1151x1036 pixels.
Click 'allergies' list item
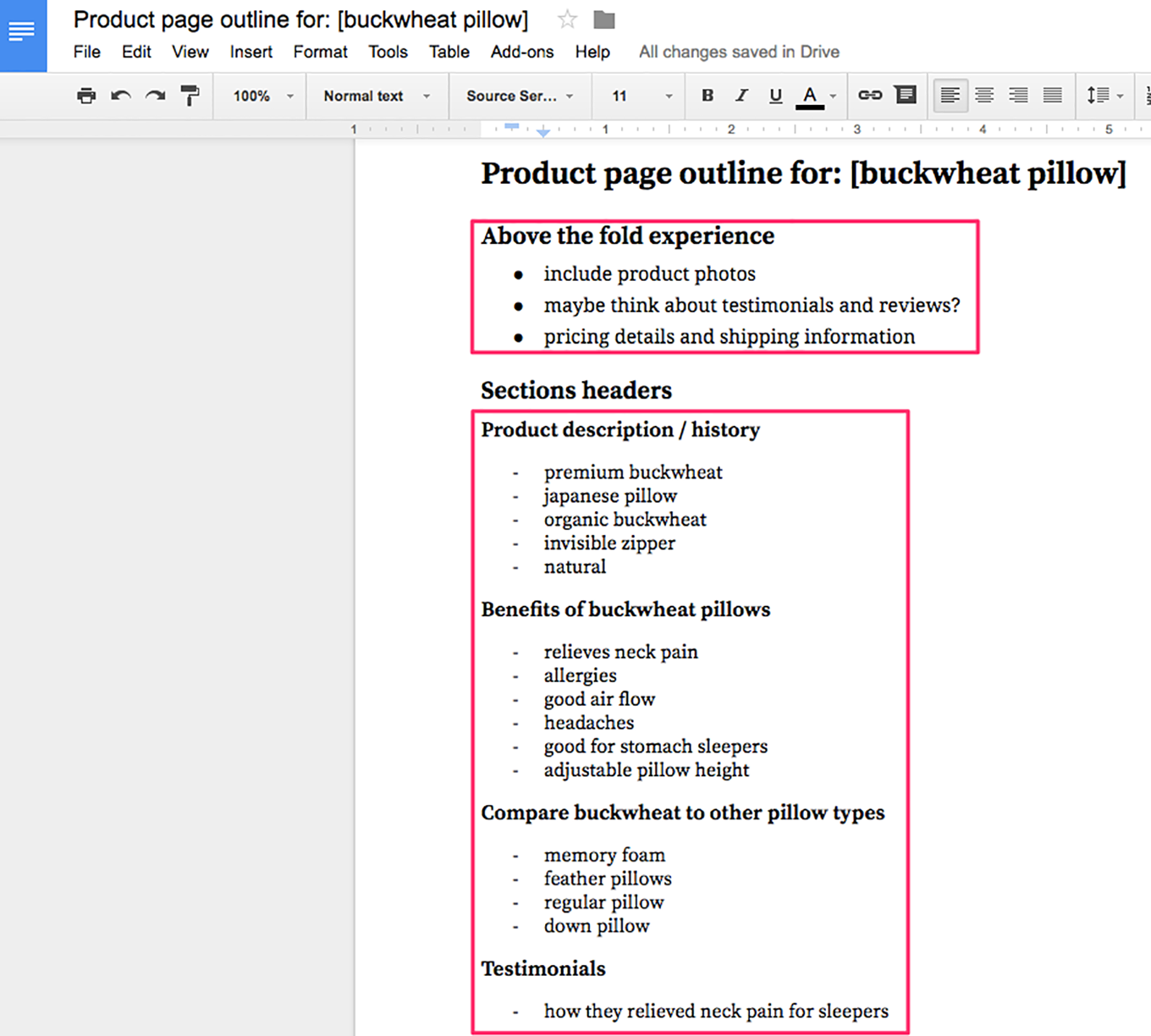click(580, 675)
